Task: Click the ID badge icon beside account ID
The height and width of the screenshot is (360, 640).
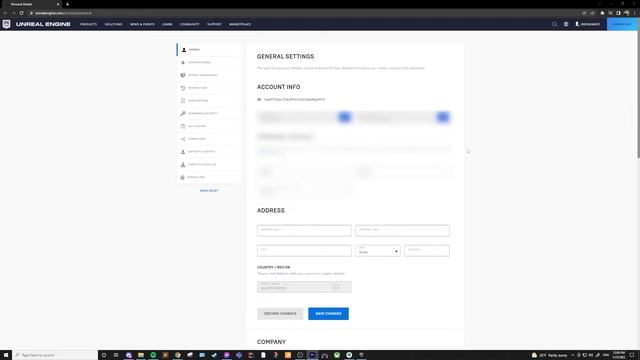Action: pyautogui.click(x=259, y=100)
